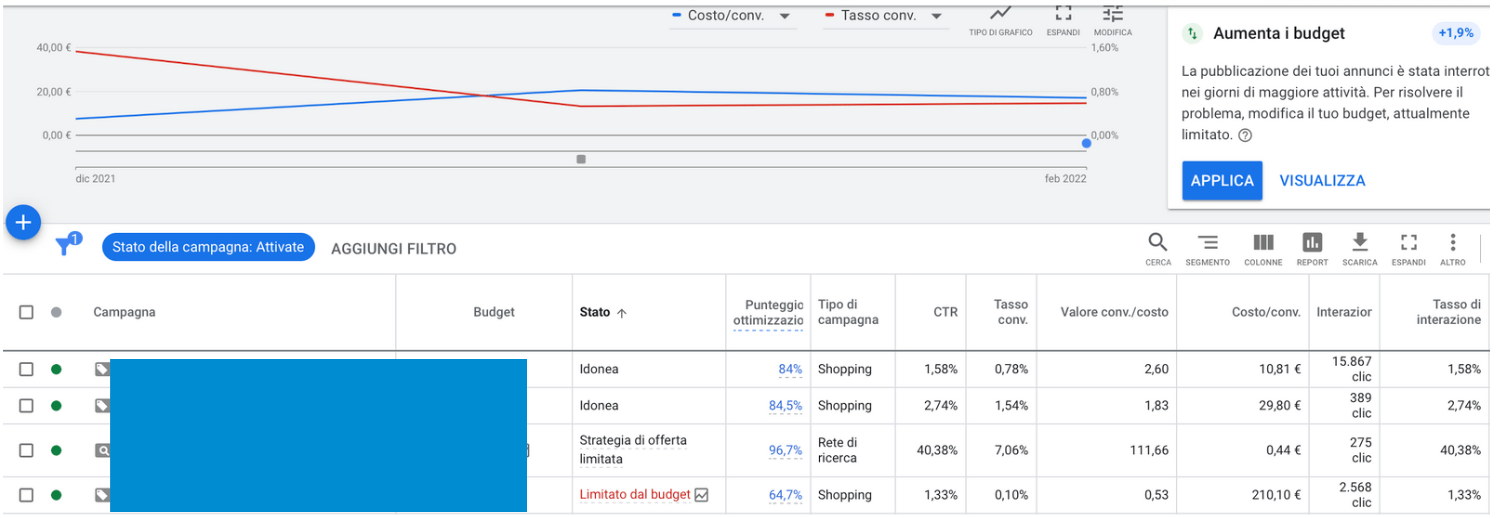Viewport: 1496px width, 518px height.
Task: Sort by Valore conv./costo column
Action: pyautogui.click(x=1114, y=312)
